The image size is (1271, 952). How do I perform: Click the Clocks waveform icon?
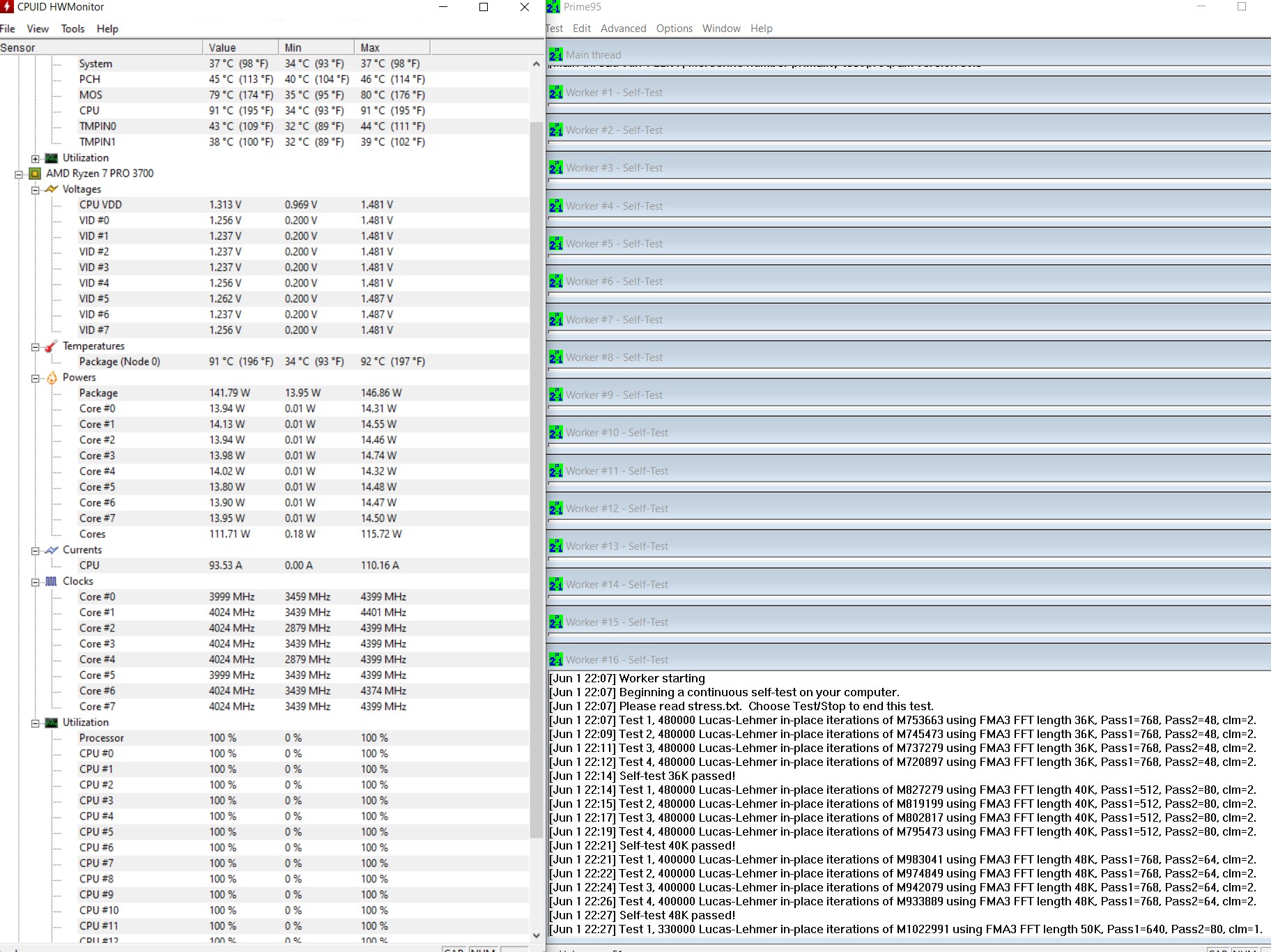[x=52, y=581]
